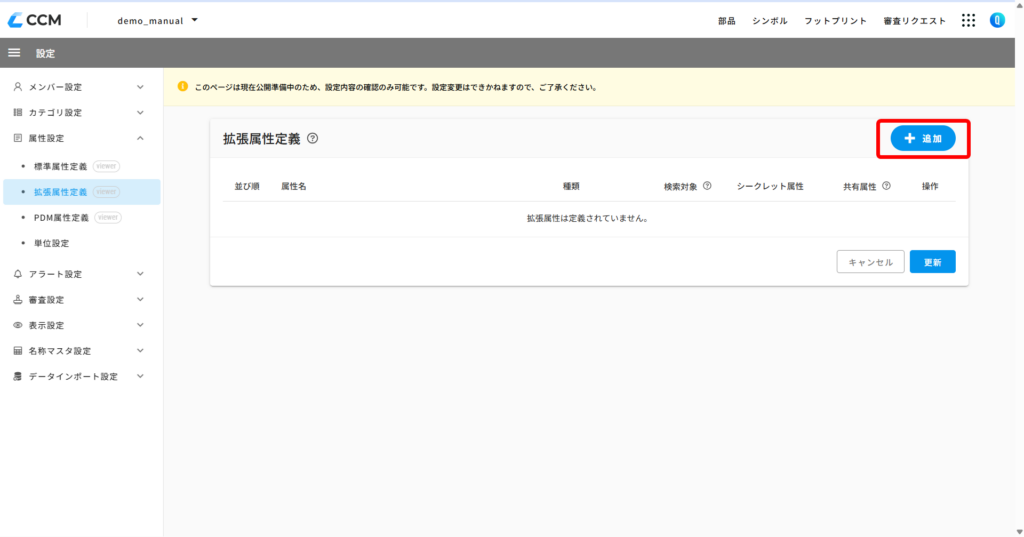
Task: Select 拡張属性定義 in the sidebar
Action: pyautogui.click(x=81, y=191)
